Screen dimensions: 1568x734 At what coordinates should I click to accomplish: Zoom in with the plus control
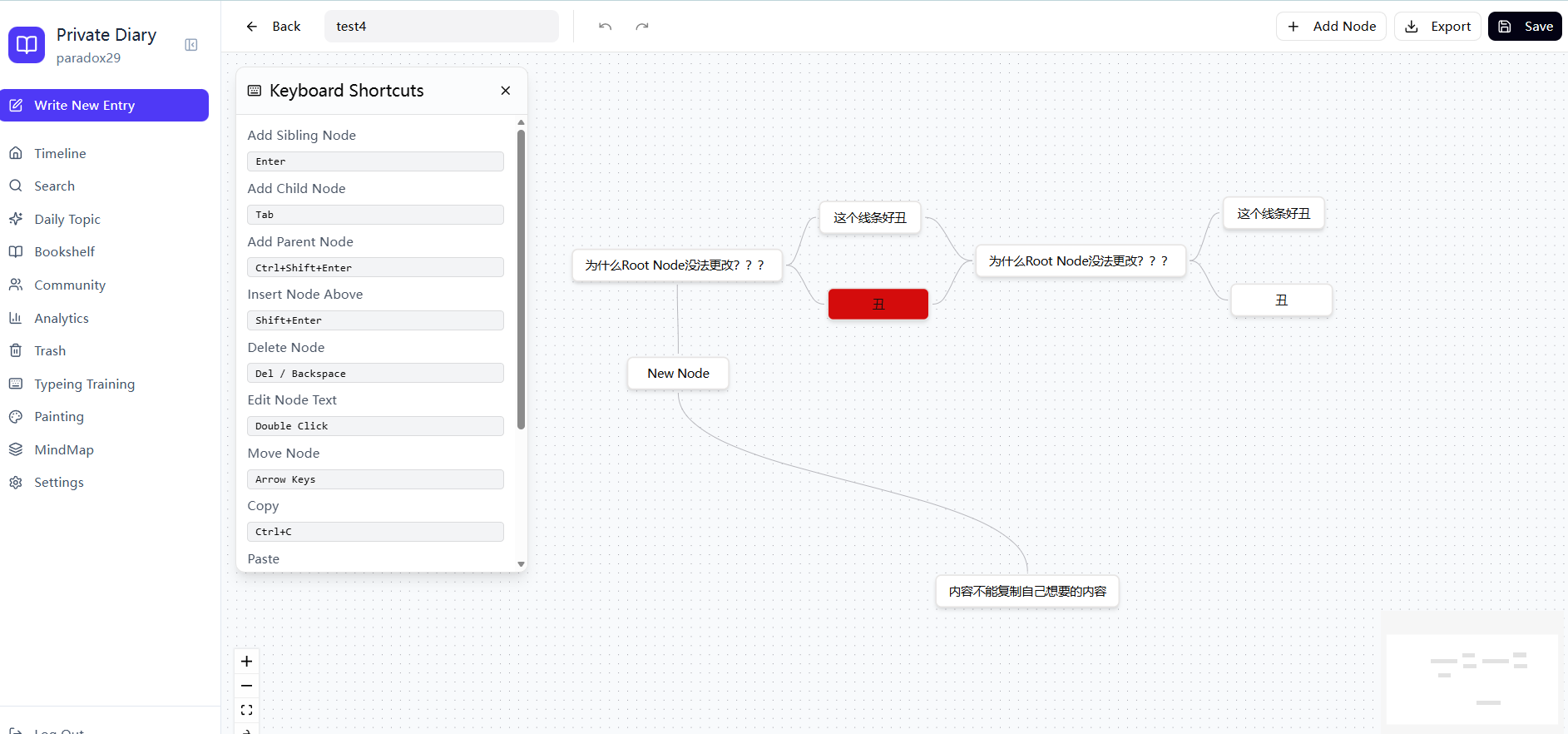click(x=247, y=662)
